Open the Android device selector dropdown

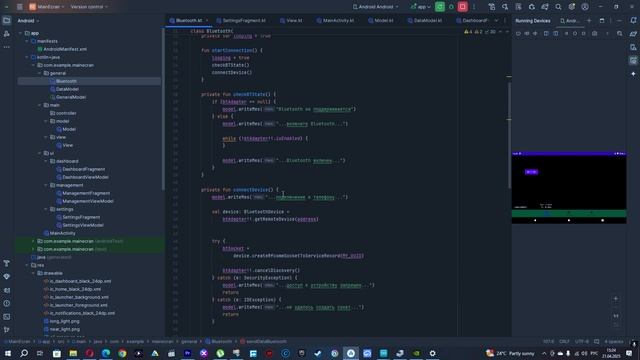click(x=376, y=7)
